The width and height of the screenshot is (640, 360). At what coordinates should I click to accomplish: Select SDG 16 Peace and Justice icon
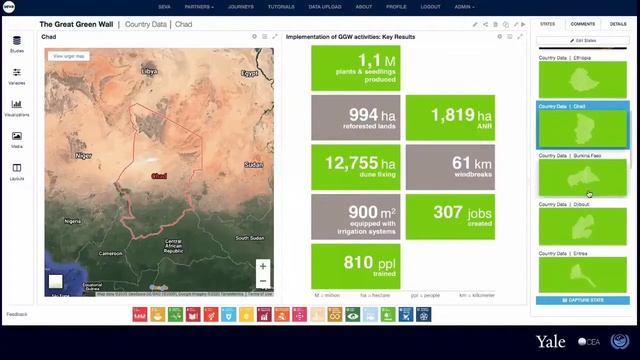406,314
